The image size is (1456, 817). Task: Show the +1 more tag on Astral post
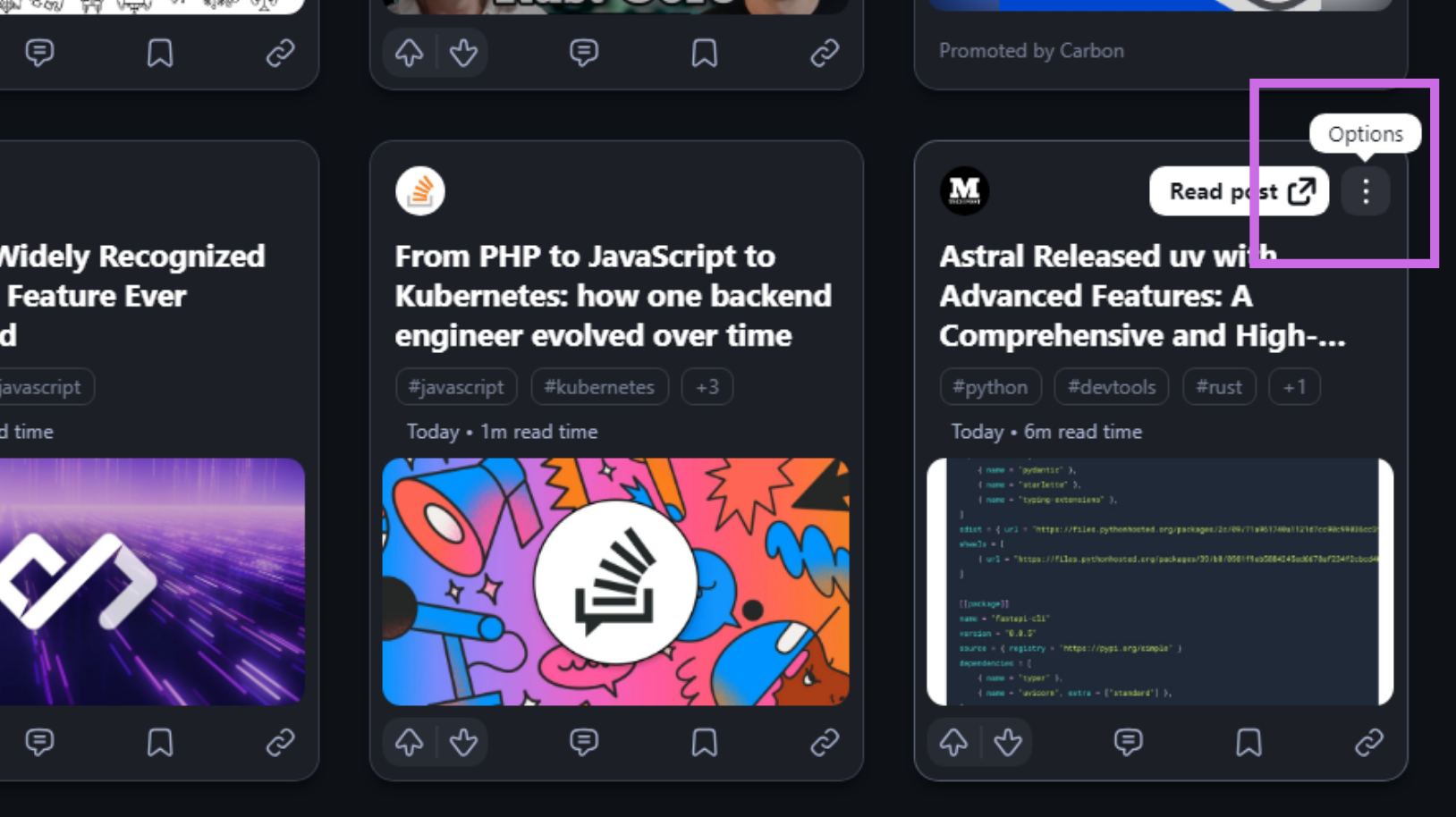point(1294,387)
